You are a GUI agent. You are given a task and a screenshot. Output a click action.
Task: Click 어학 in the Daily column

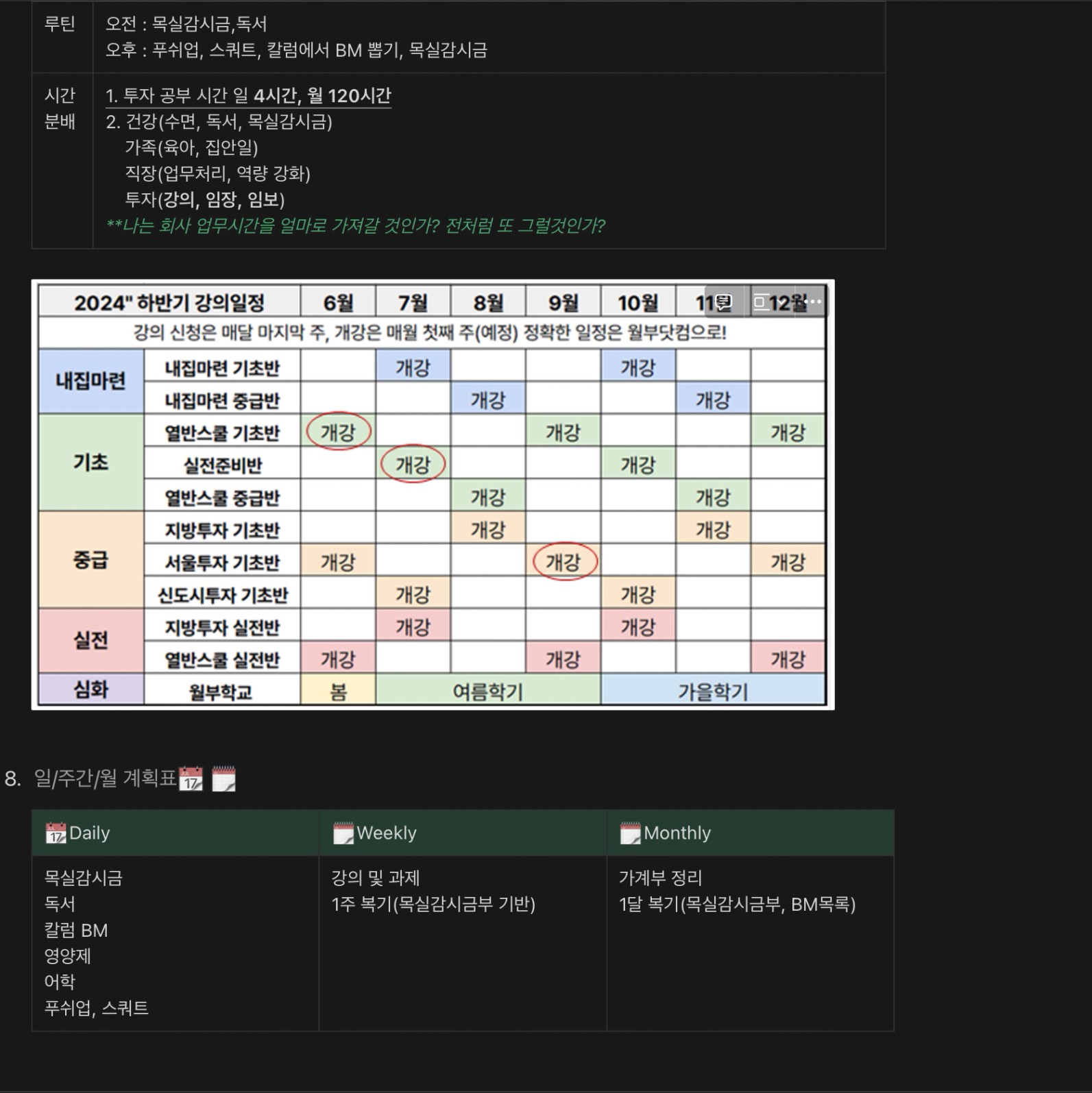coord(60,983)
